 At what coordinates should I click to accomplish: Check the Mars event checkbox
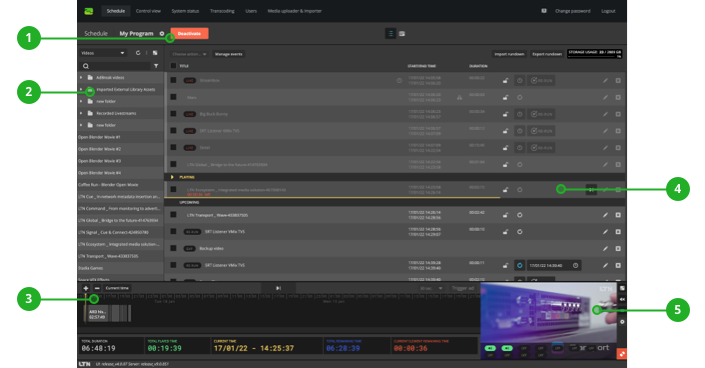(174, 97)
